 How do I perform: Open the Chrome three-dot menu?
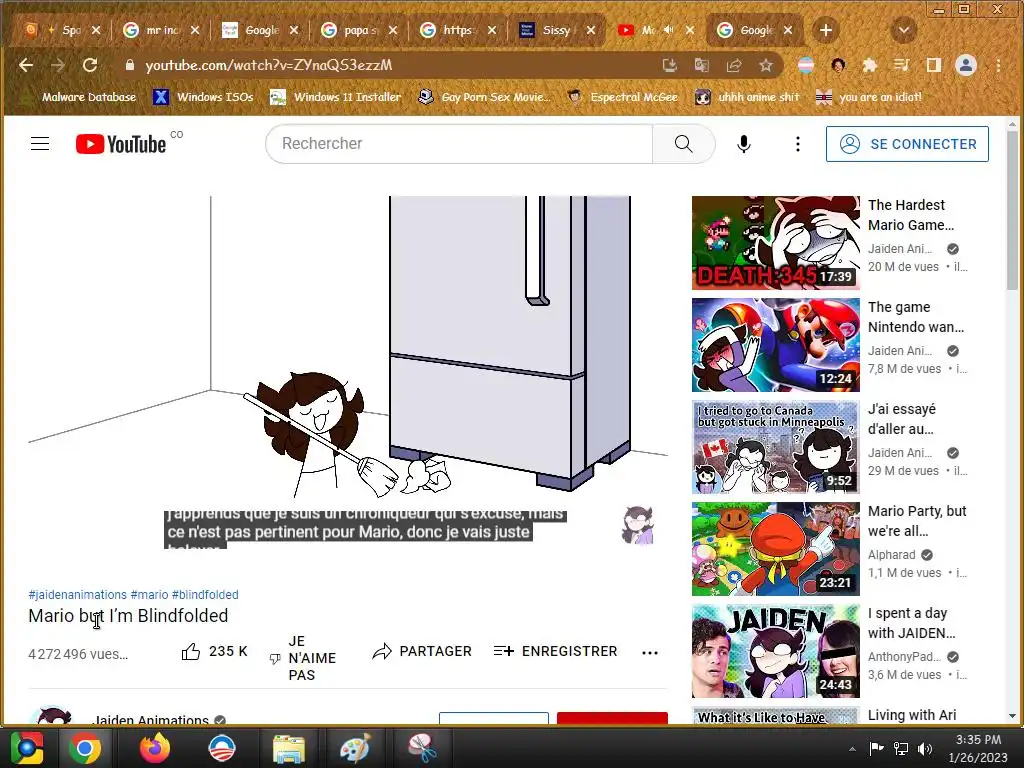998,65
